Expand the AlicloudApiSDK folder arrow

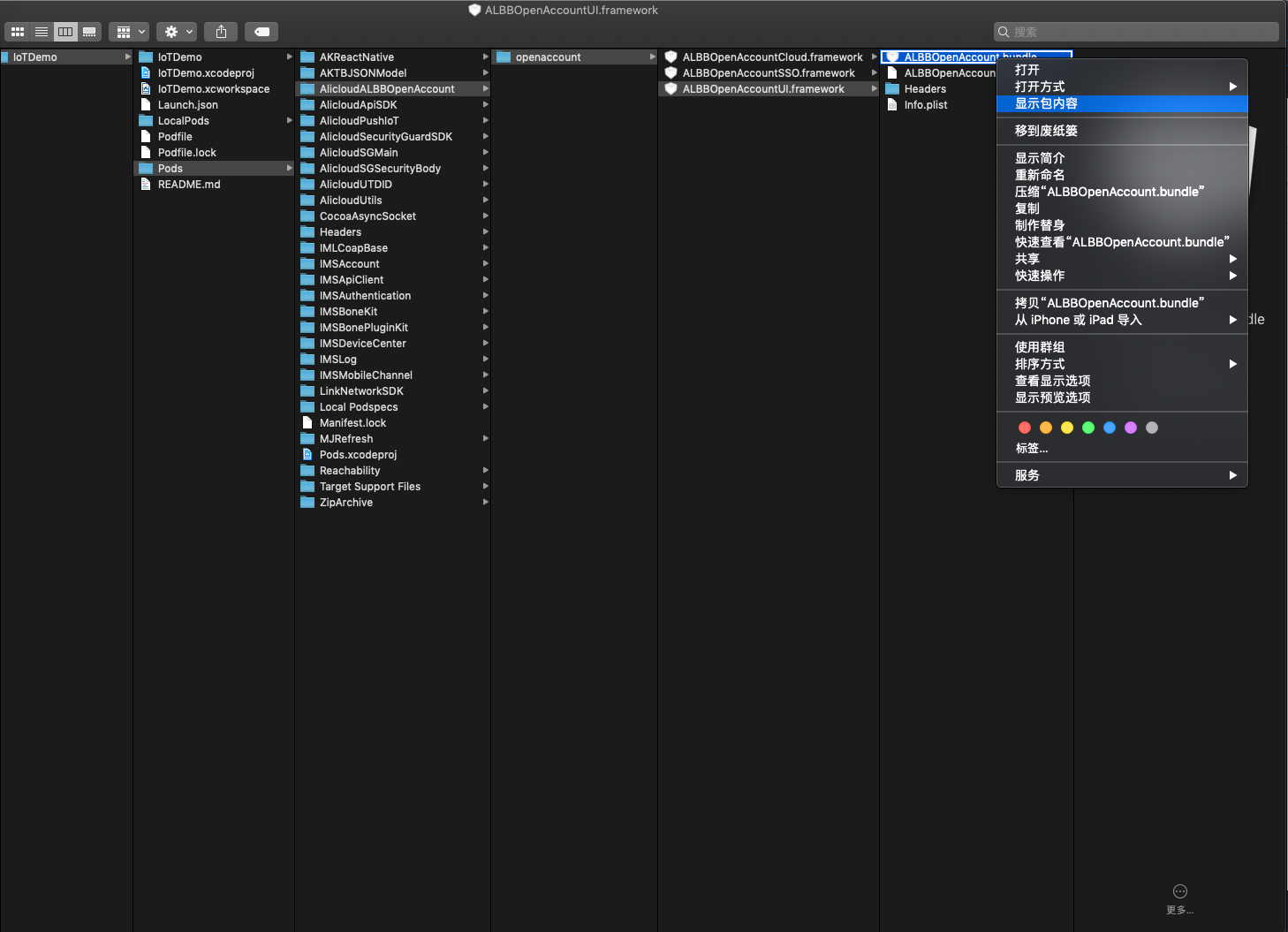485,104
